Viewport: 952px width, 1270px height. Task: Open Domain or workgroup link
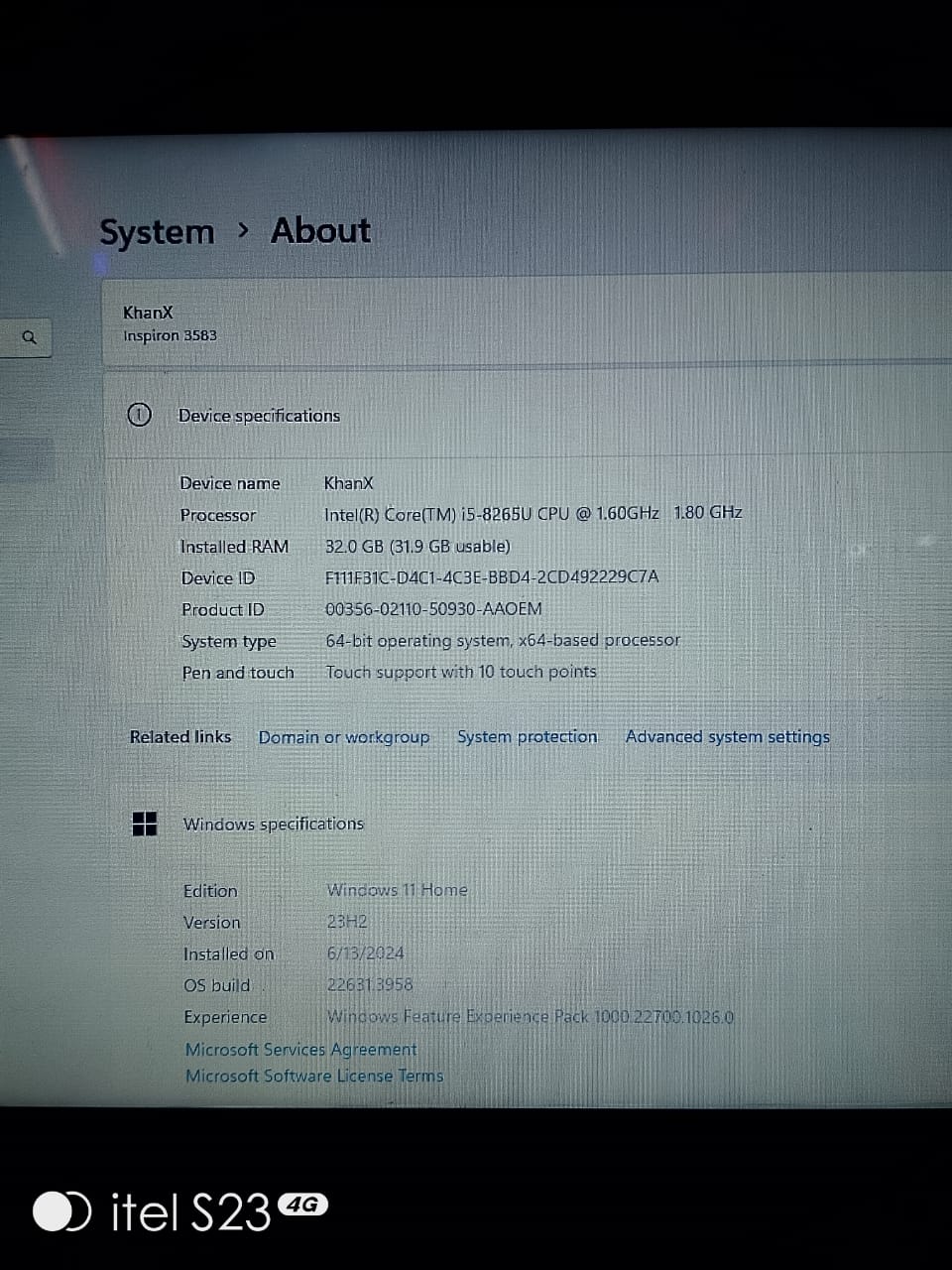[x=344, y=737]
